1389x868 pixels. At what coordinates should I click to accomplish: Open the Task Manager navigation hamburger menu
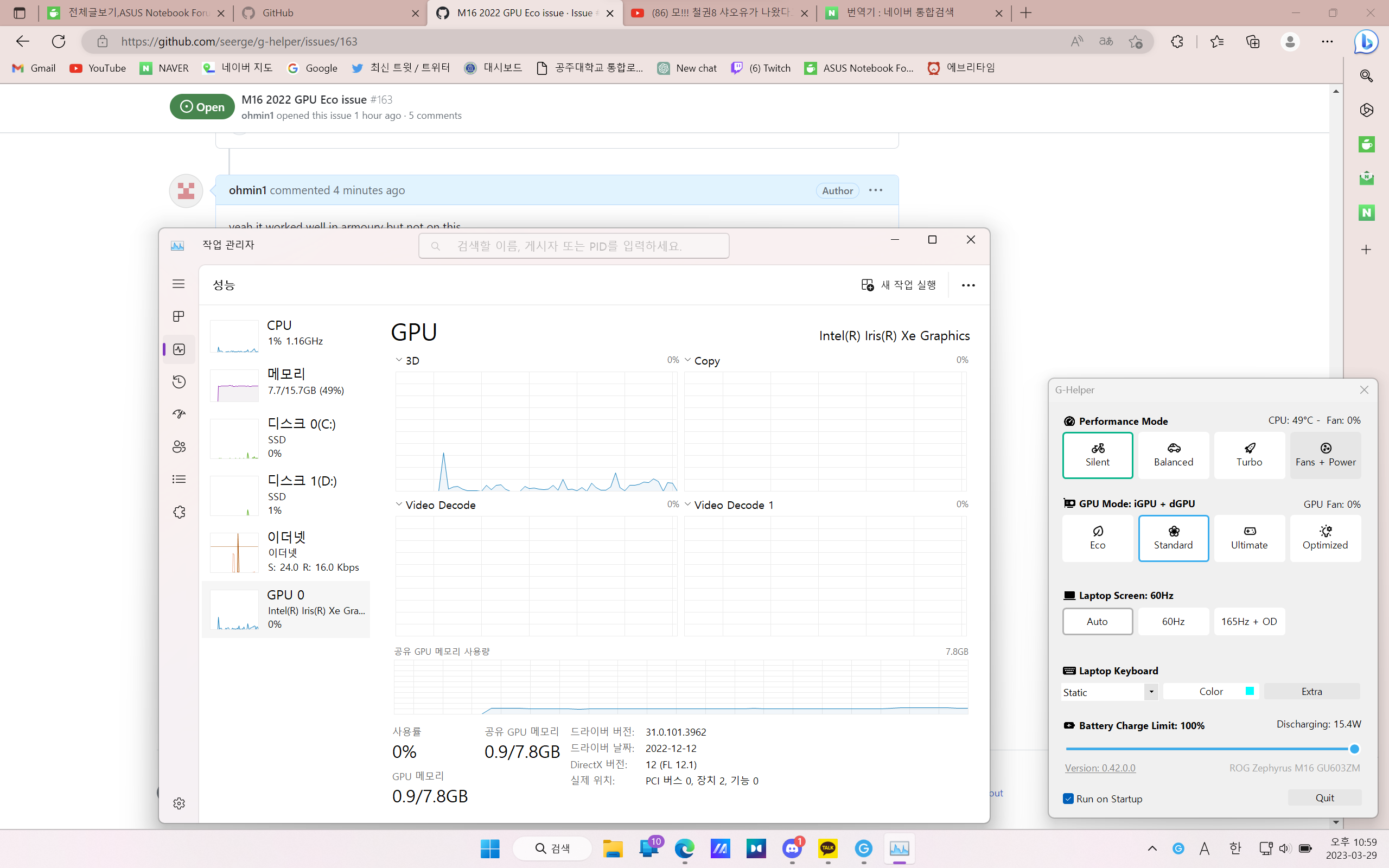[x=179, y=284]
